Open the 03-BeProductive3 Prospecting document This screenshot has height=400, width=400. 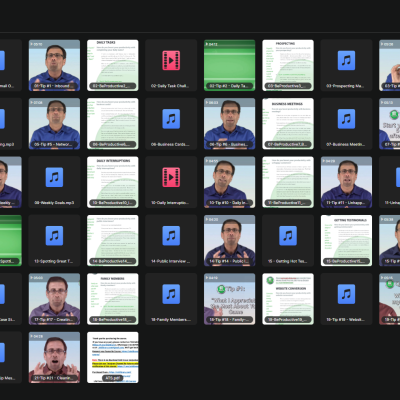[288, 65]
